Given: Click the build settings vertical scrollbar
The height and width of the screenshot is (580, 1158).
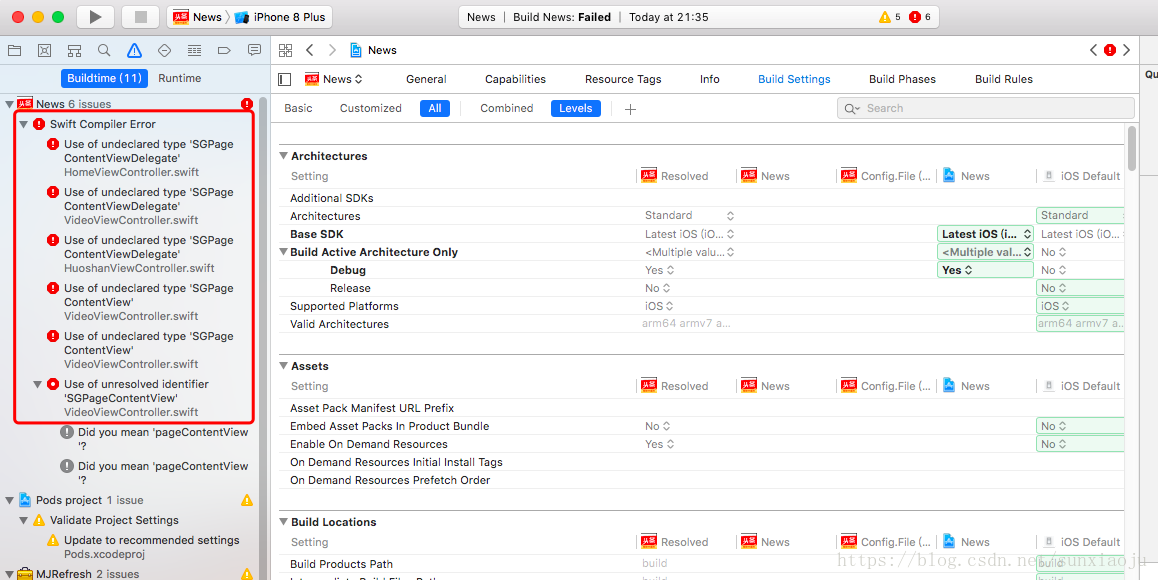Looking at the screenshot, I should pos(1132,147).
